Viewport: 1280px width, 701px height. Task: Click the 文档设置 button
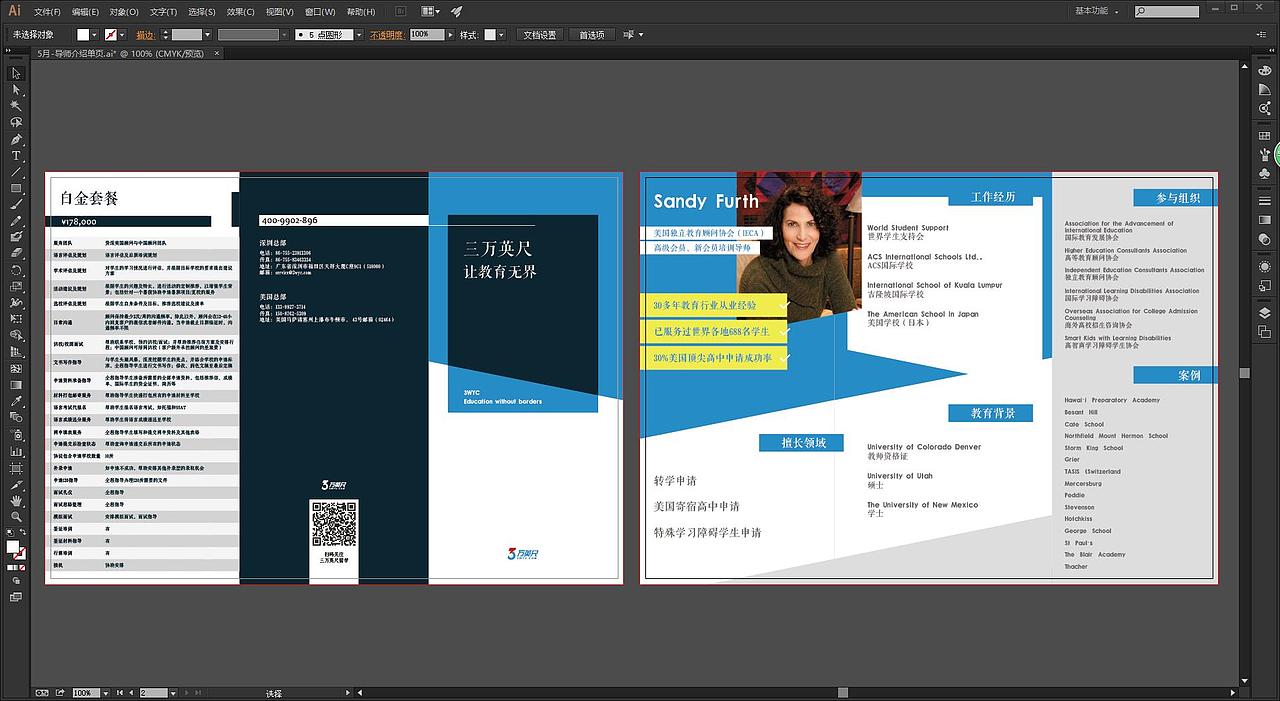click(540, 34)
